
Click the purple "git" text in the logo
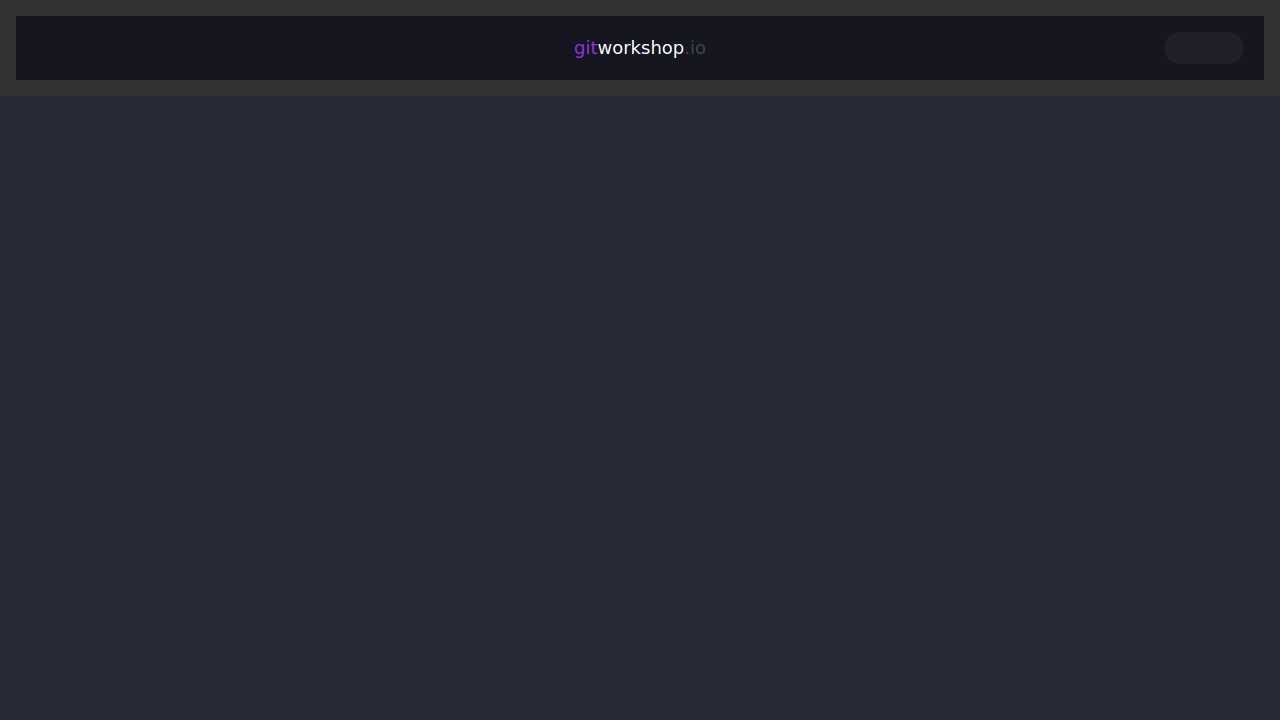pyautogui.click(x=585, y=48)
